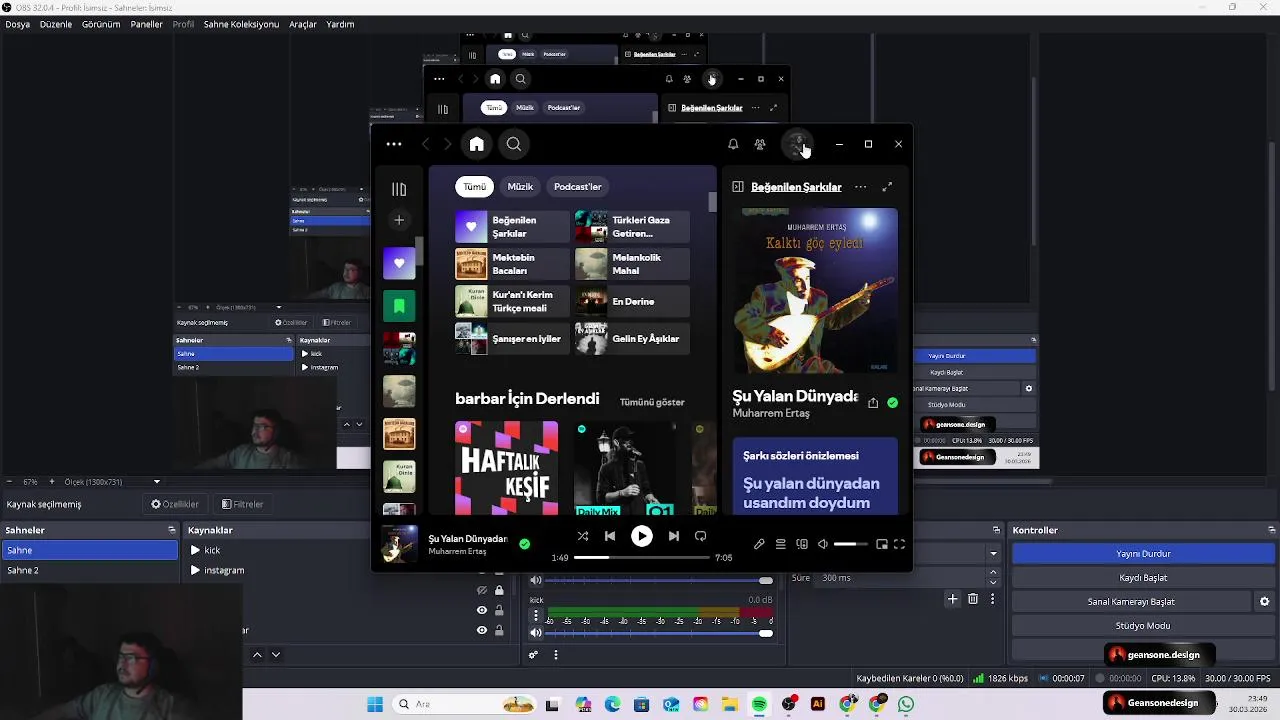Open the Dosya menu
The height and width of the screenshot is (720, 1280).
[x=17, y=24]
